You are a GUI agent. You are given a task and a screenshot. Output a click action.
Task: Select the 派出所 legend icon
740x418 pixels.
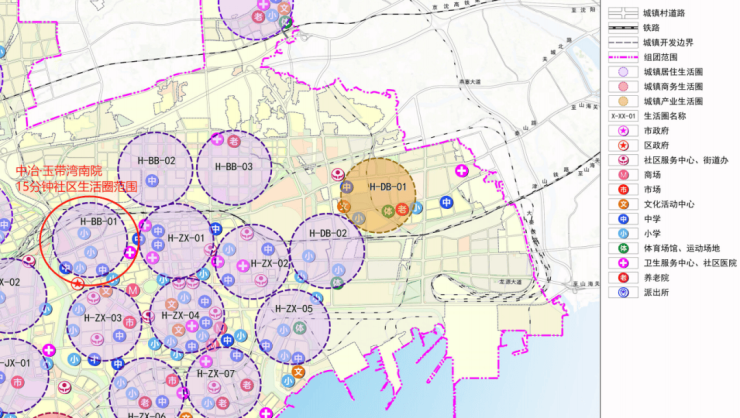tap(623, 293)
